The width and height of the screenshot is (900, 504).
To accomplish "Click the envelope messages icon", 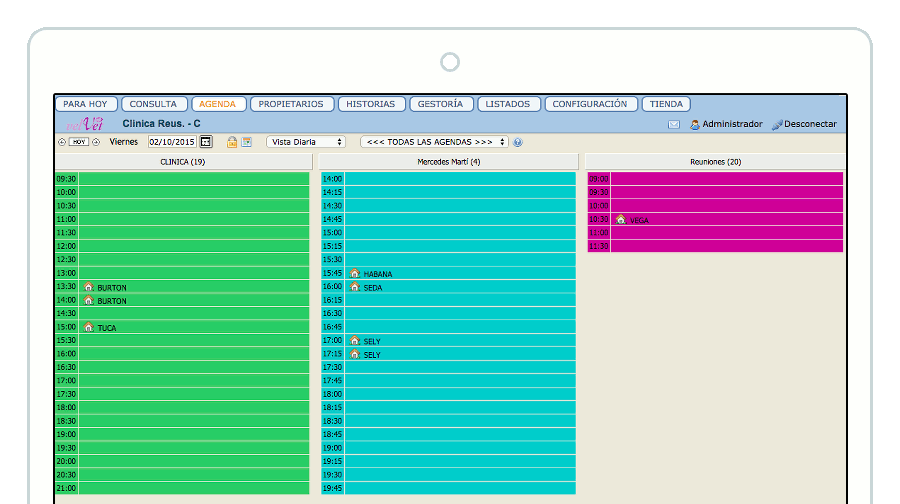I will point(674,124).
